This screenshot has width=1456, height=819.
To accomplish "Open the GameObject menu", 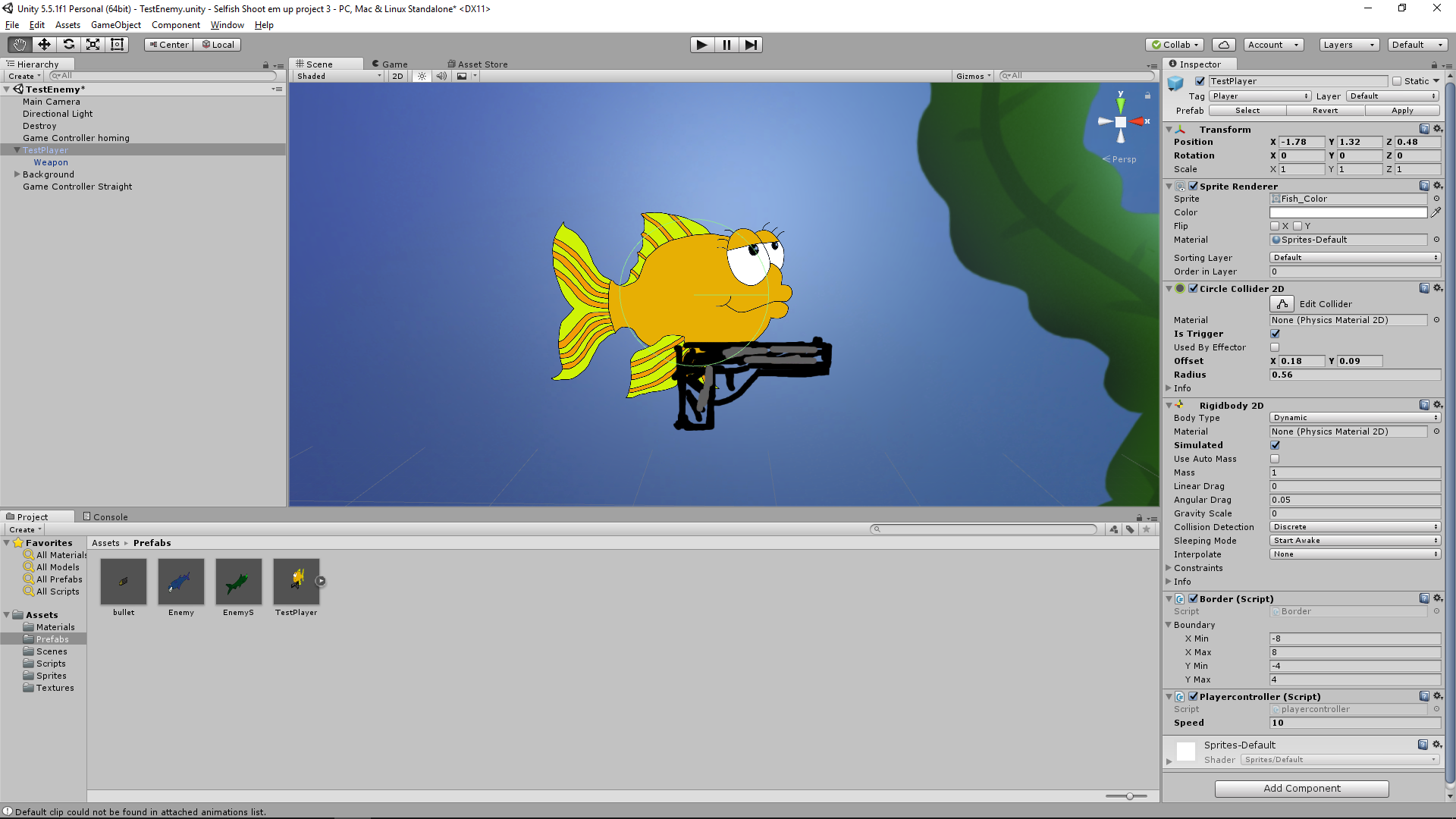I will point(115,25).
